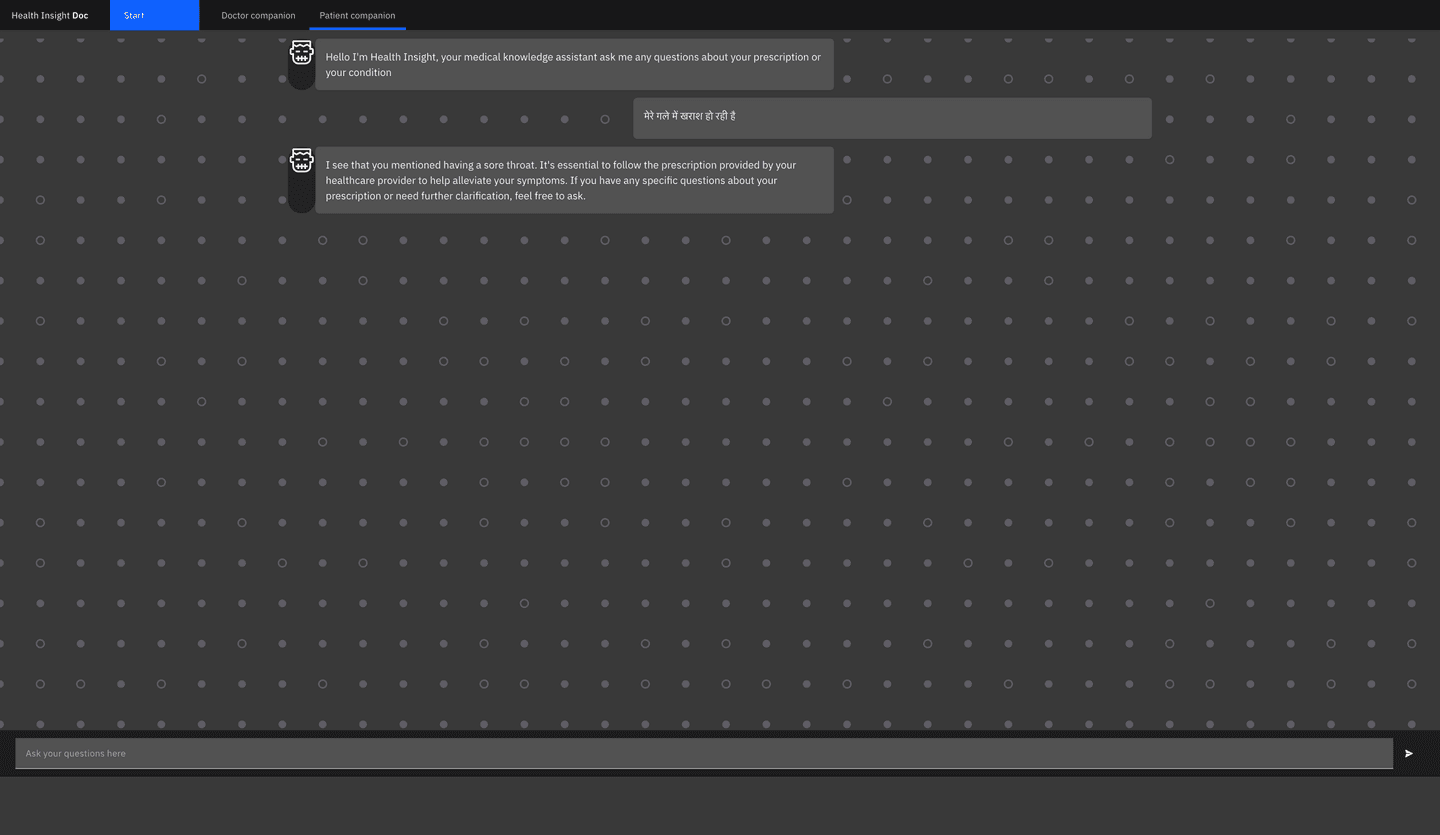Focus the 'Ask your questions here' input

704,754
